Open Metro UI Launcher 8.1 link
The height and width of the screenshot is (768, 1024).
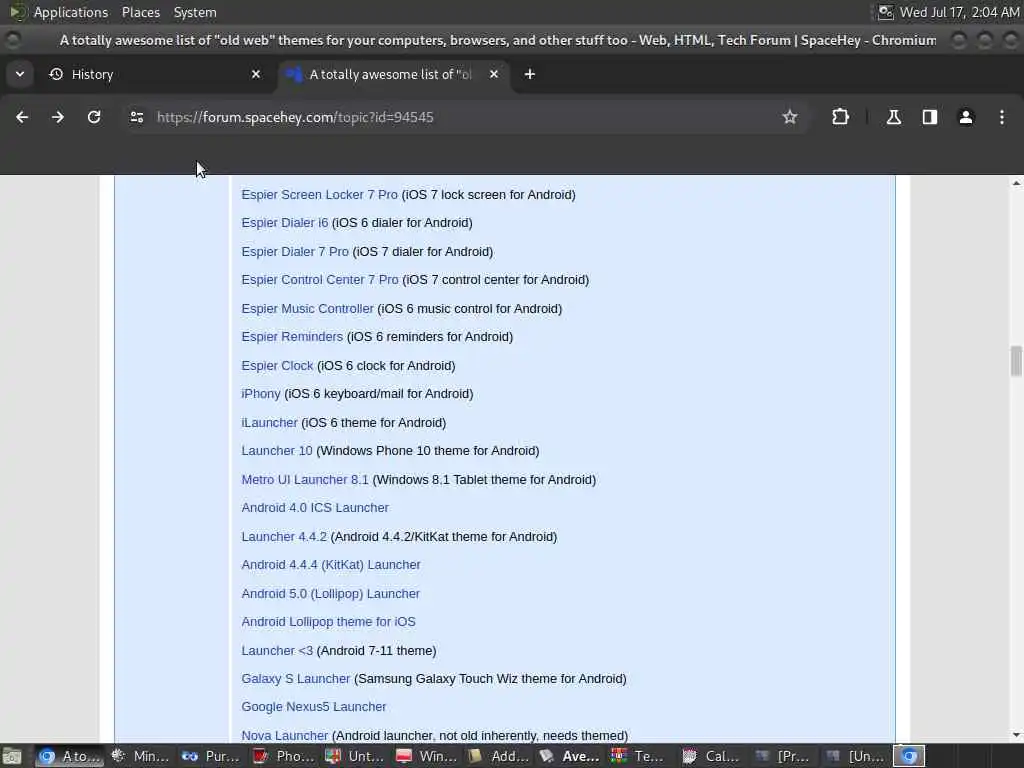[305, 479]
